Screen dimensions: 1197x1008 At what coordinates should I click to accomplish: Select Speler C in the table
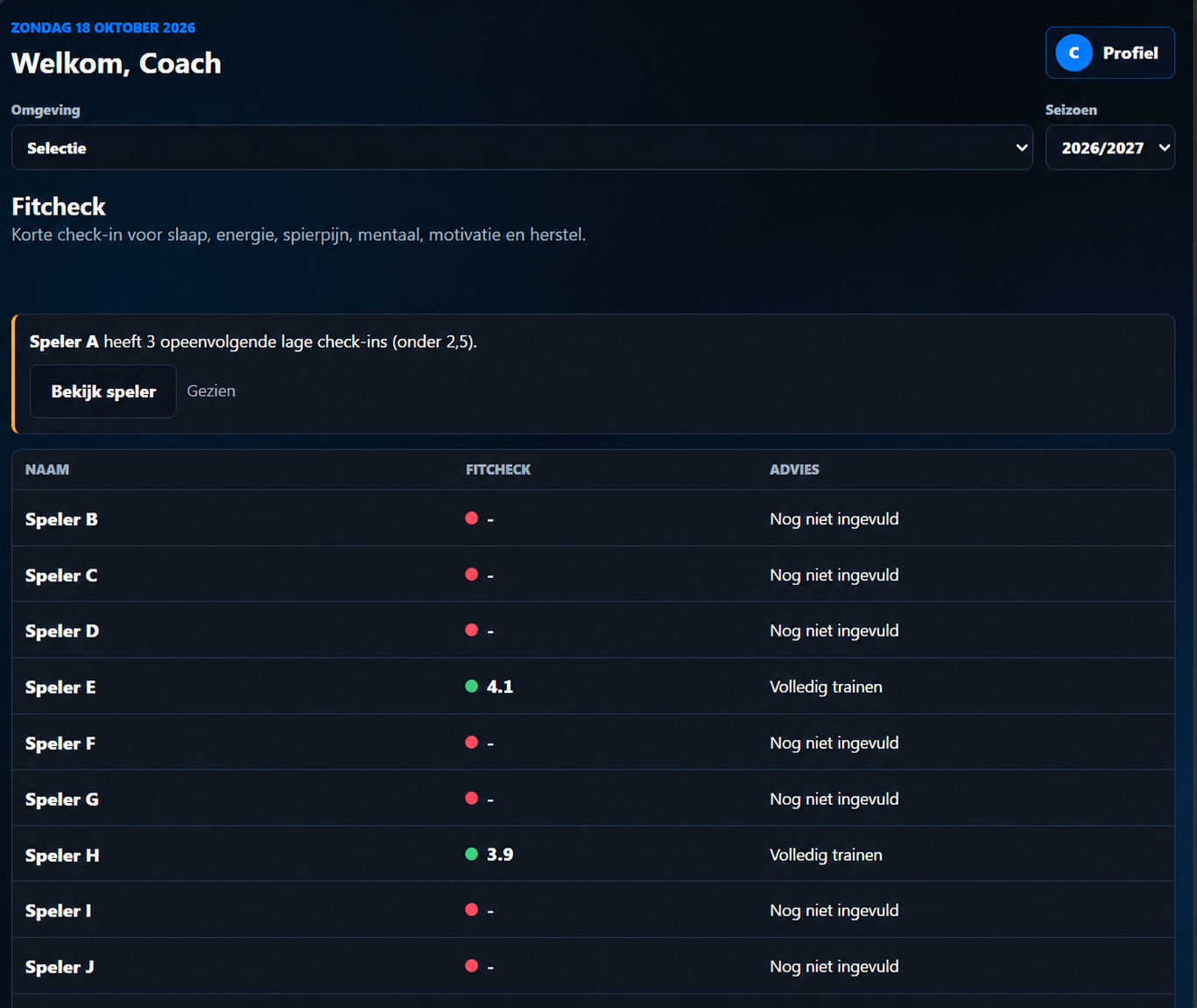point(61,575)
